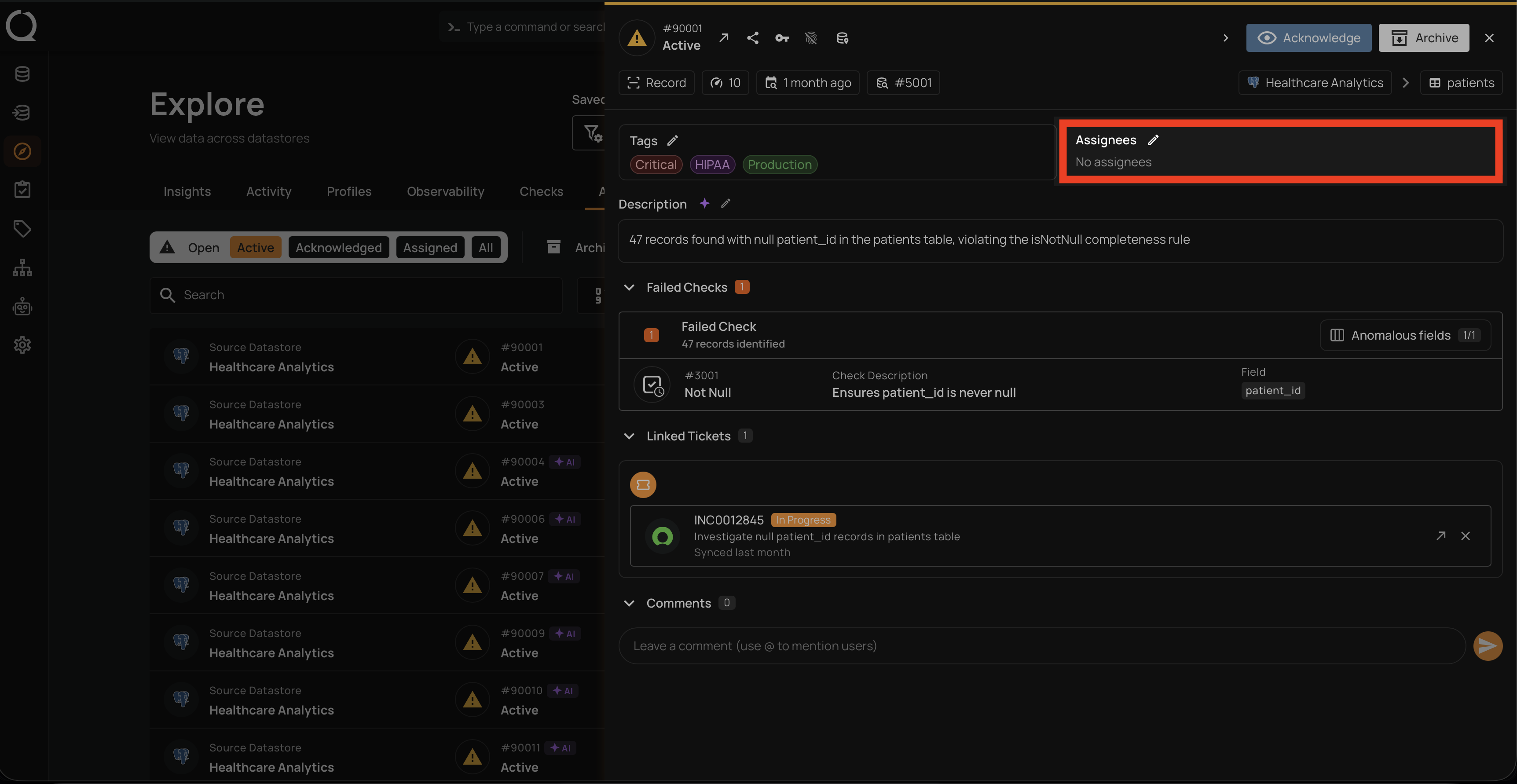1517x784 pixels.
Task: Click the In Progress ticket status badge
Action: [803, 520]
